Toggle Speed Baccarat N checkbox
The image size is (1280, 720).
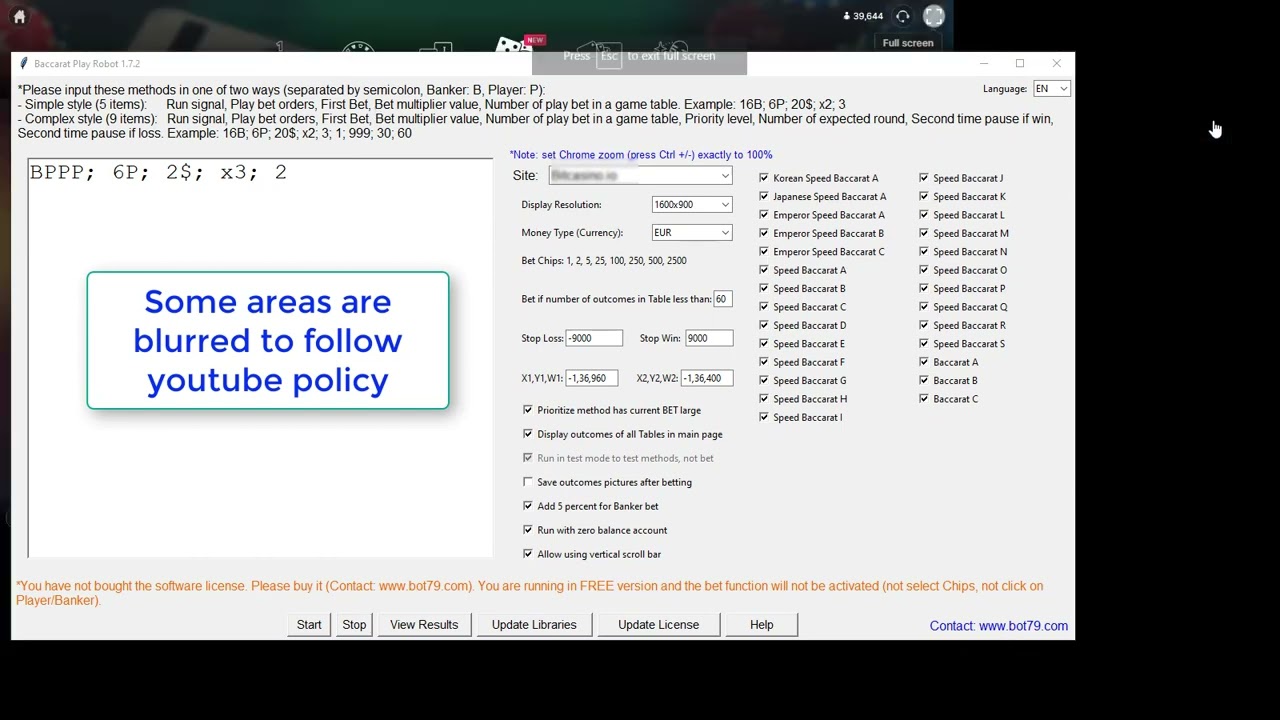pos(924,252)
